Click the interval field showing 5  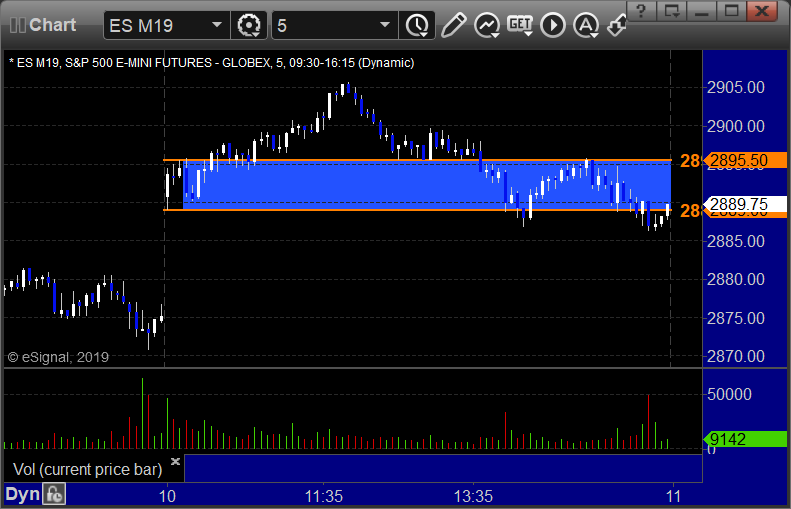tap(334, 25)
